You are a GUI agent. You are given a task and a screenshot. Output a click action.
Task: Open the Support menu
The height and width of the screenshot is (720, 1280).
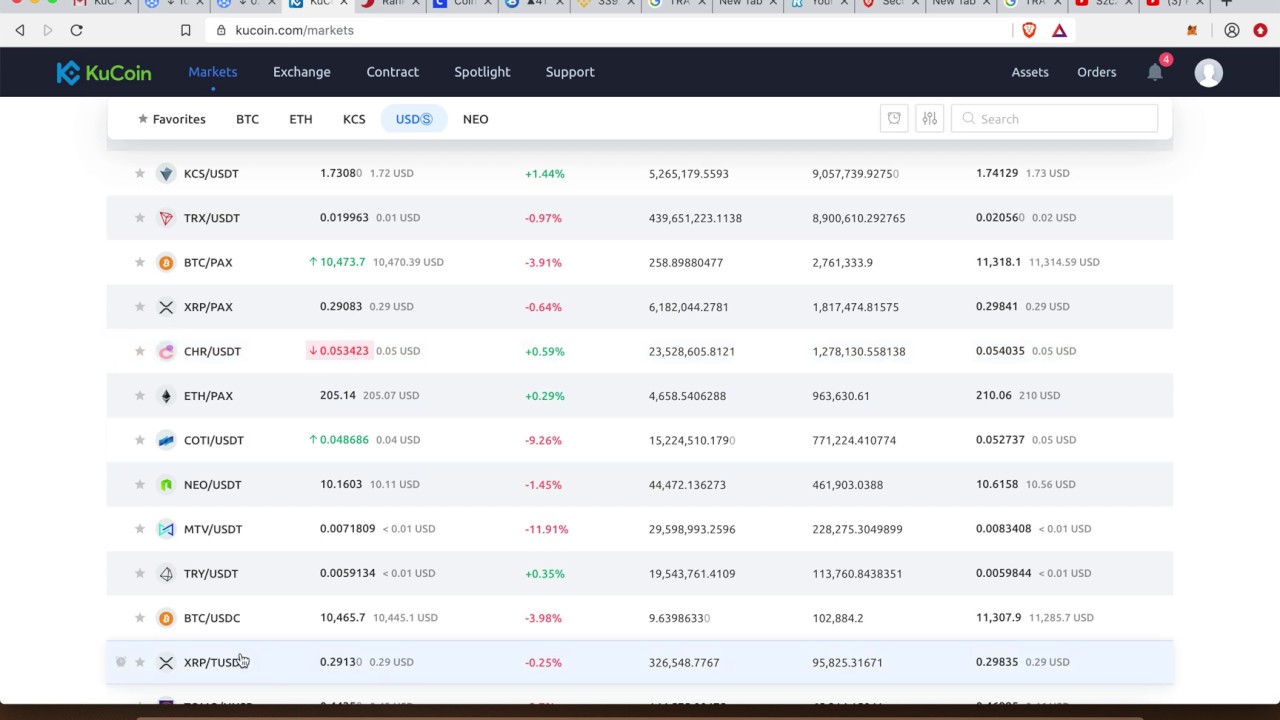570,72
